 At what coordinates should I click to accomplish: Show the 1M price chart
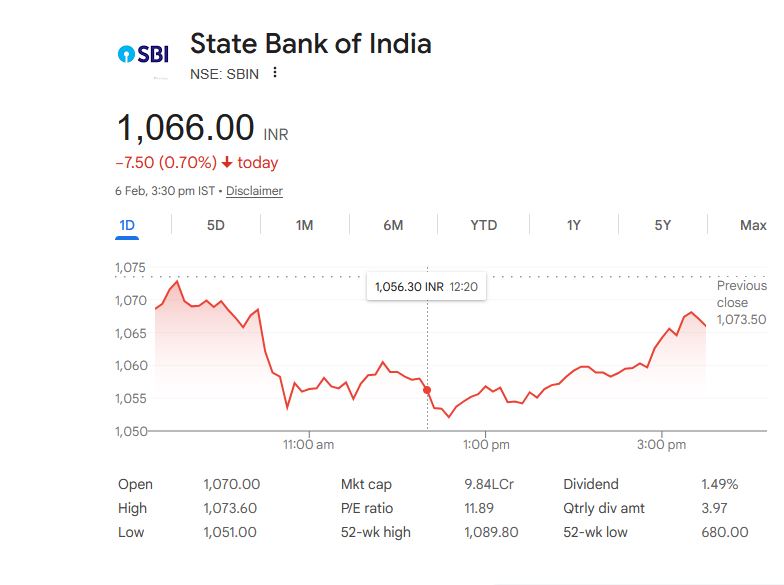pos(304,225)
